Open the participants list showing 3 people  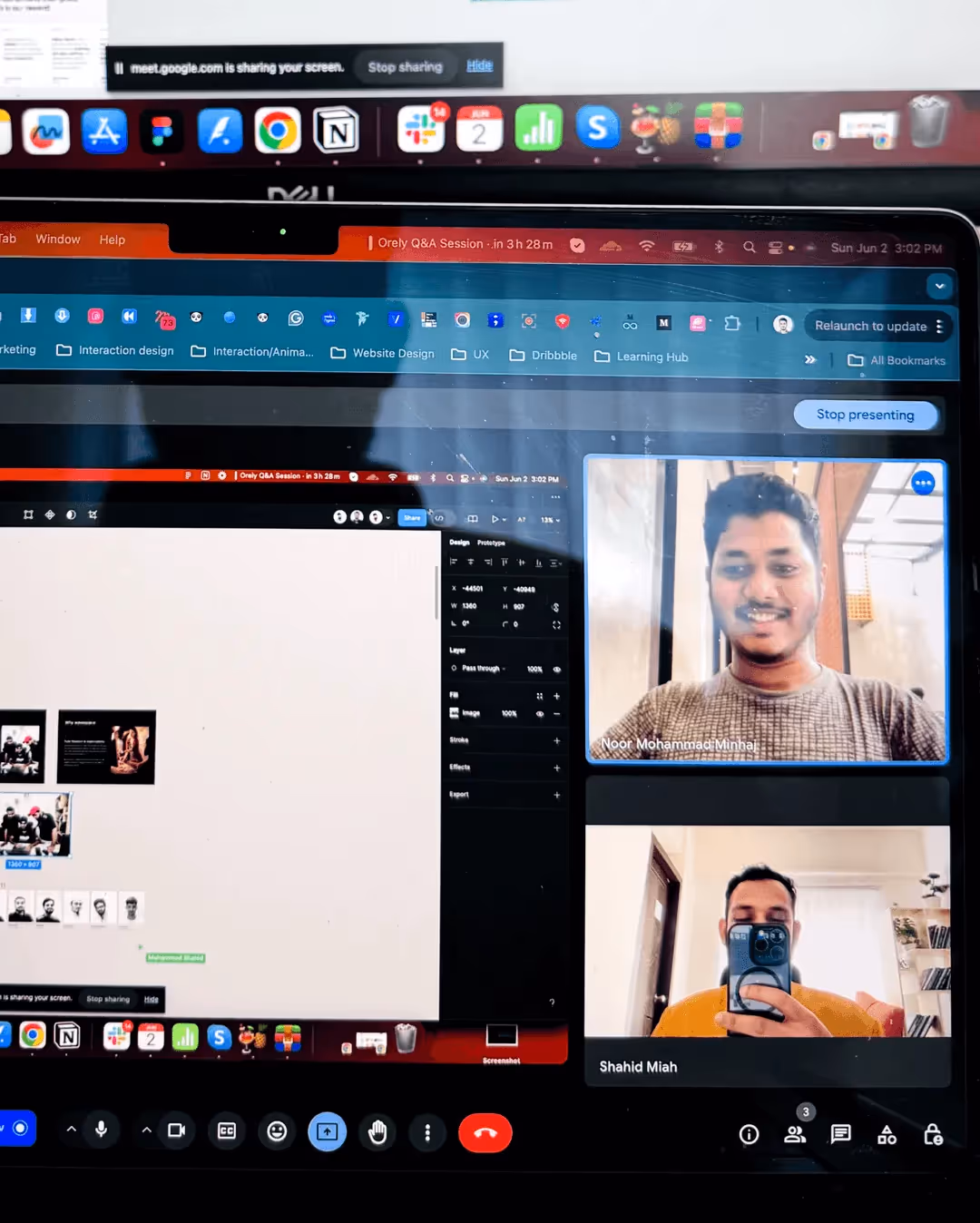795,1134
